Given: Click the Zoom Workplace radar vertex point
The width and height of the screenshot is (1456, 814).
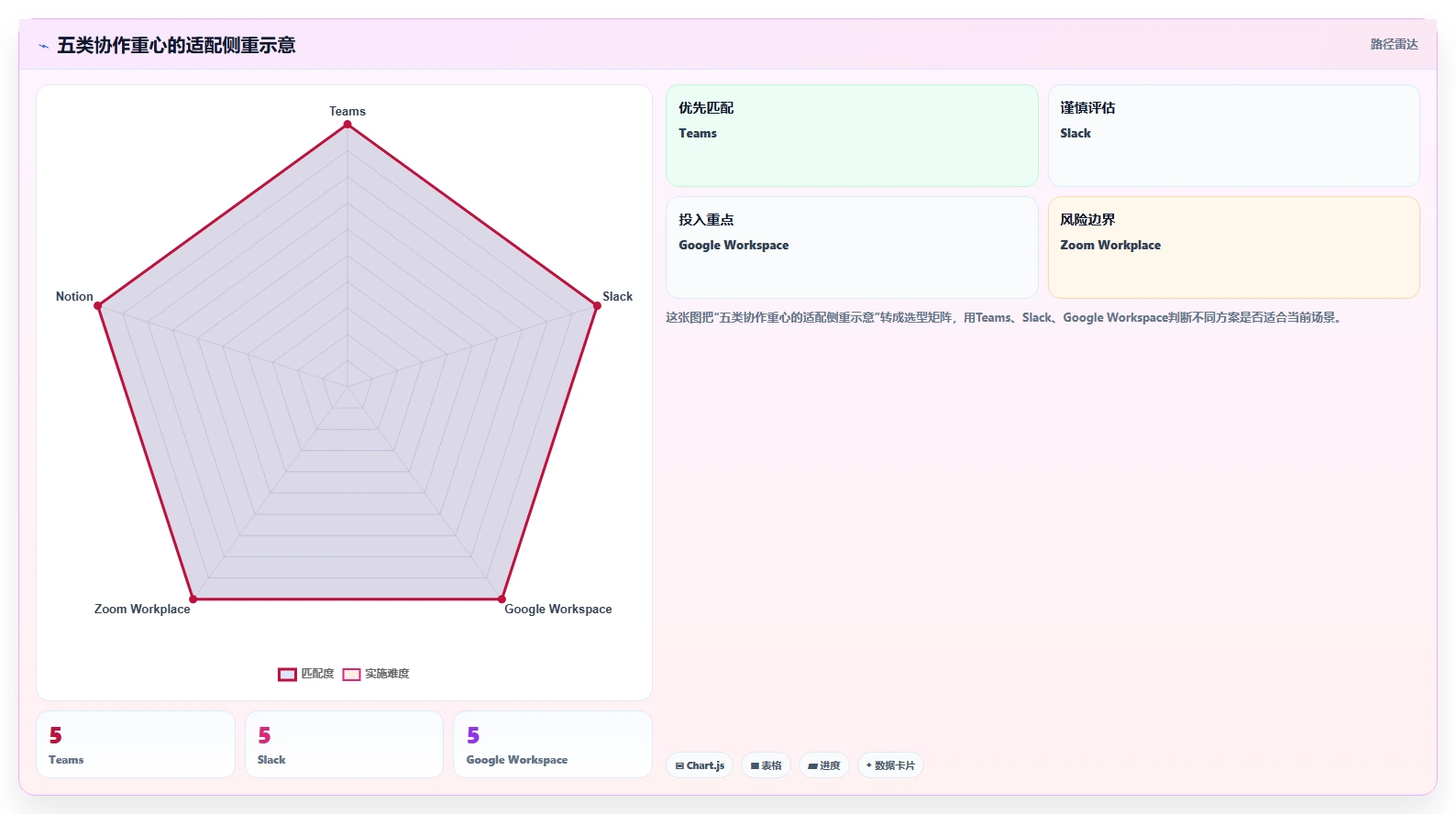Looking at the screenshot, I should [193, 599].
